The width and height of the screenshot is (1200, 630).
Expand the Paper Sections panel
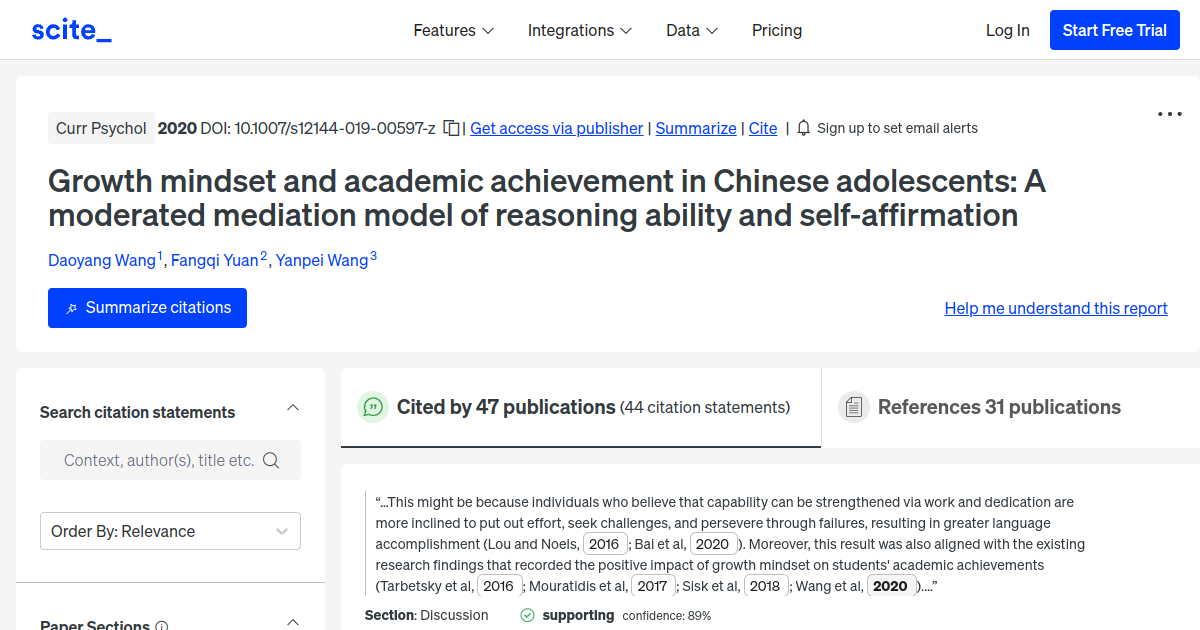point(292,621)
